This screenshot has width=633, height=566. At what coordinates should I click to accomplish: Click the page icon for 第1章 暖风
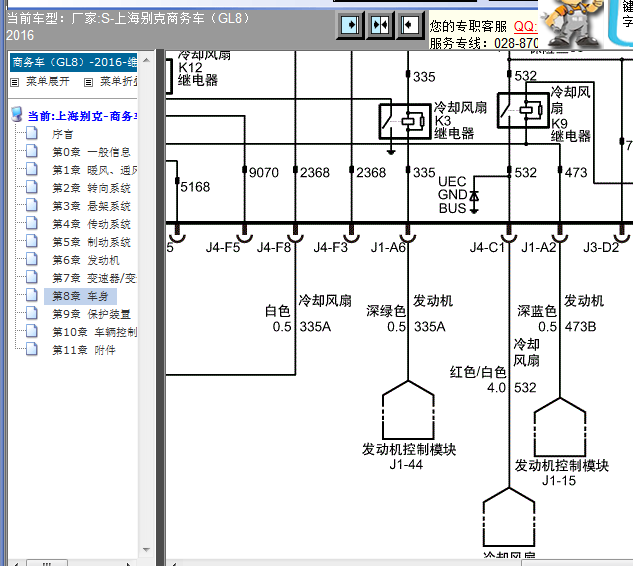tap(32, 169)
